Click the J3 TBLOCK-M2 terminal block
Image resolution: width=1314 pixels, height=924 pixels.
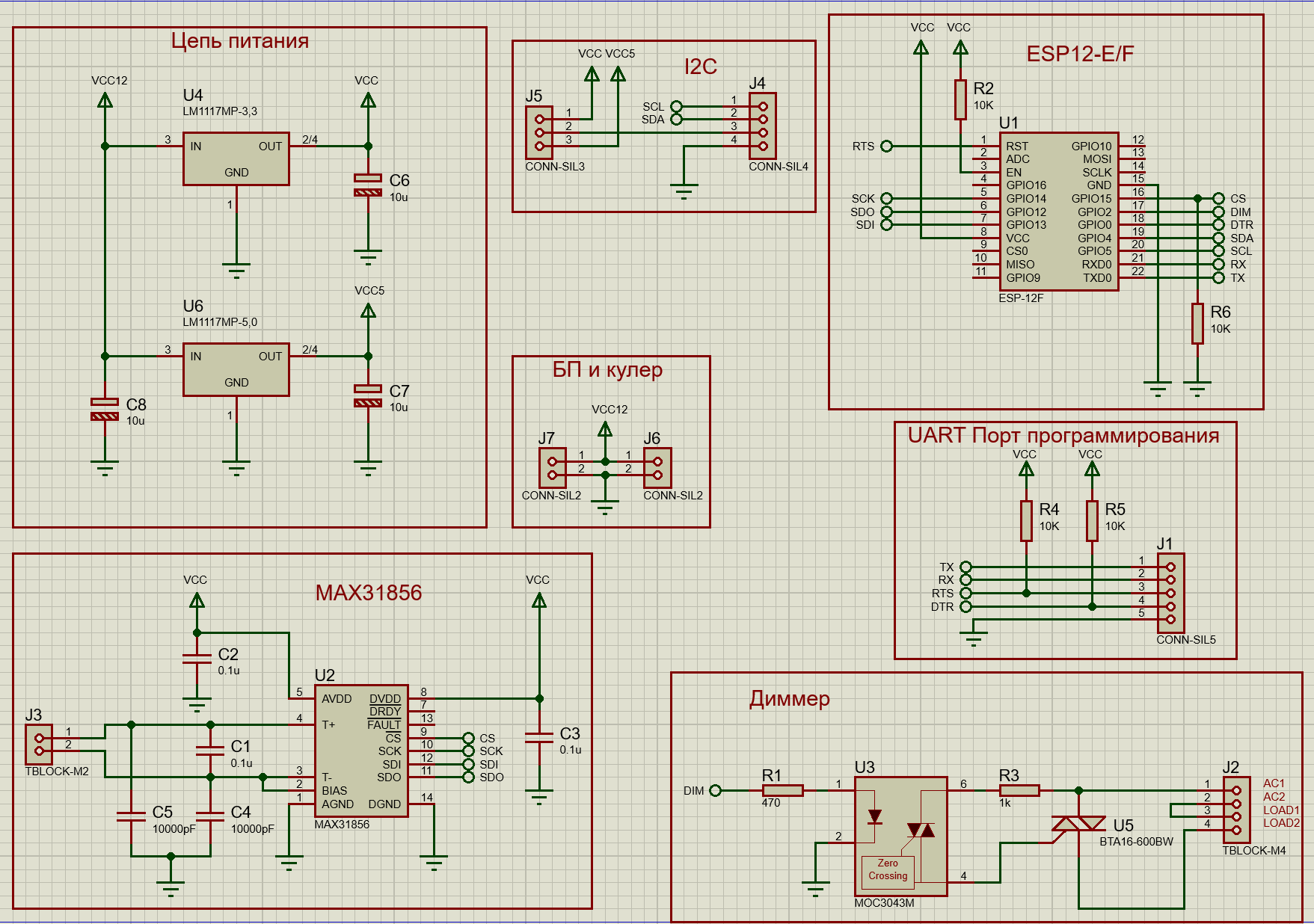tap(39, 744)
